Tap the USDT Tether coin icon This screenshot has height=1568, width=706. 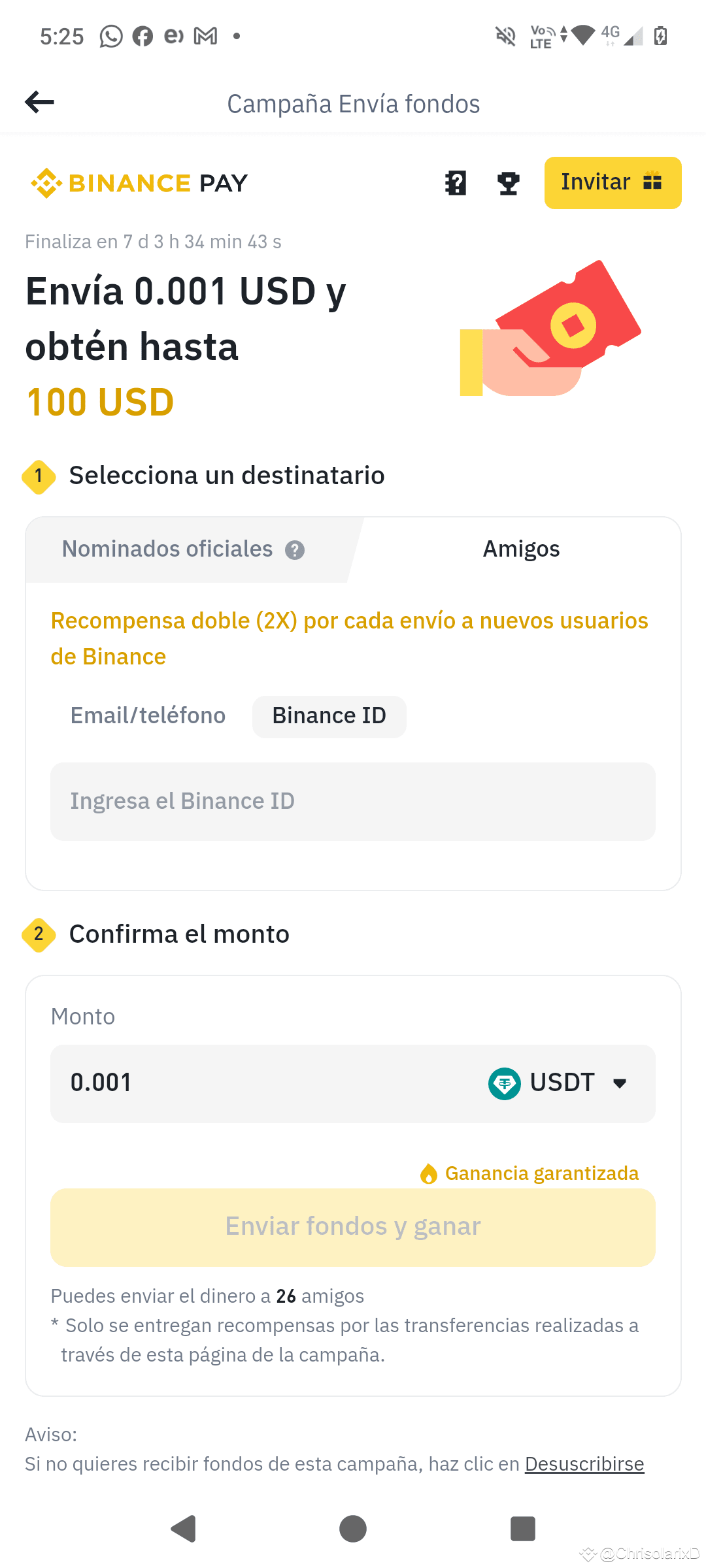point(505,1083)
